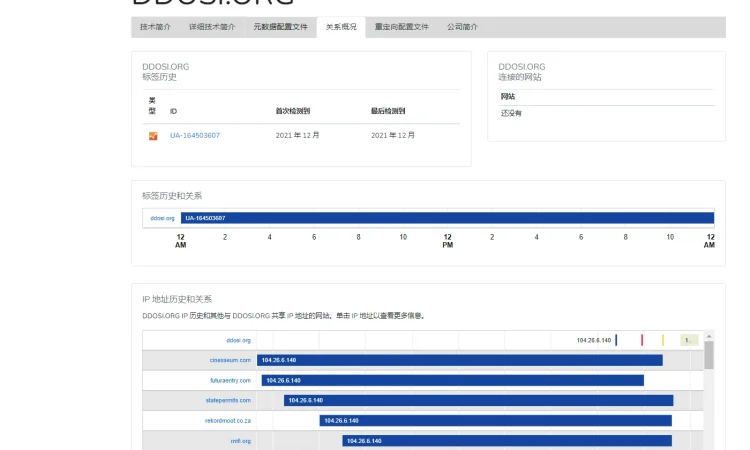Click rmfi.org's 104.26.6.140 bar
This screenshot has height=450, width=750.
point(507,441)
